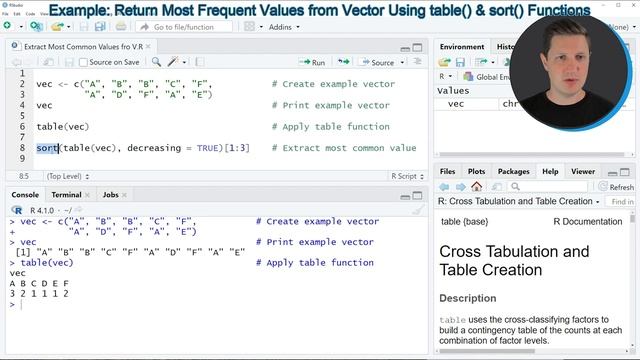Open the File menu
640x360 pixels.
click(5, 13)
